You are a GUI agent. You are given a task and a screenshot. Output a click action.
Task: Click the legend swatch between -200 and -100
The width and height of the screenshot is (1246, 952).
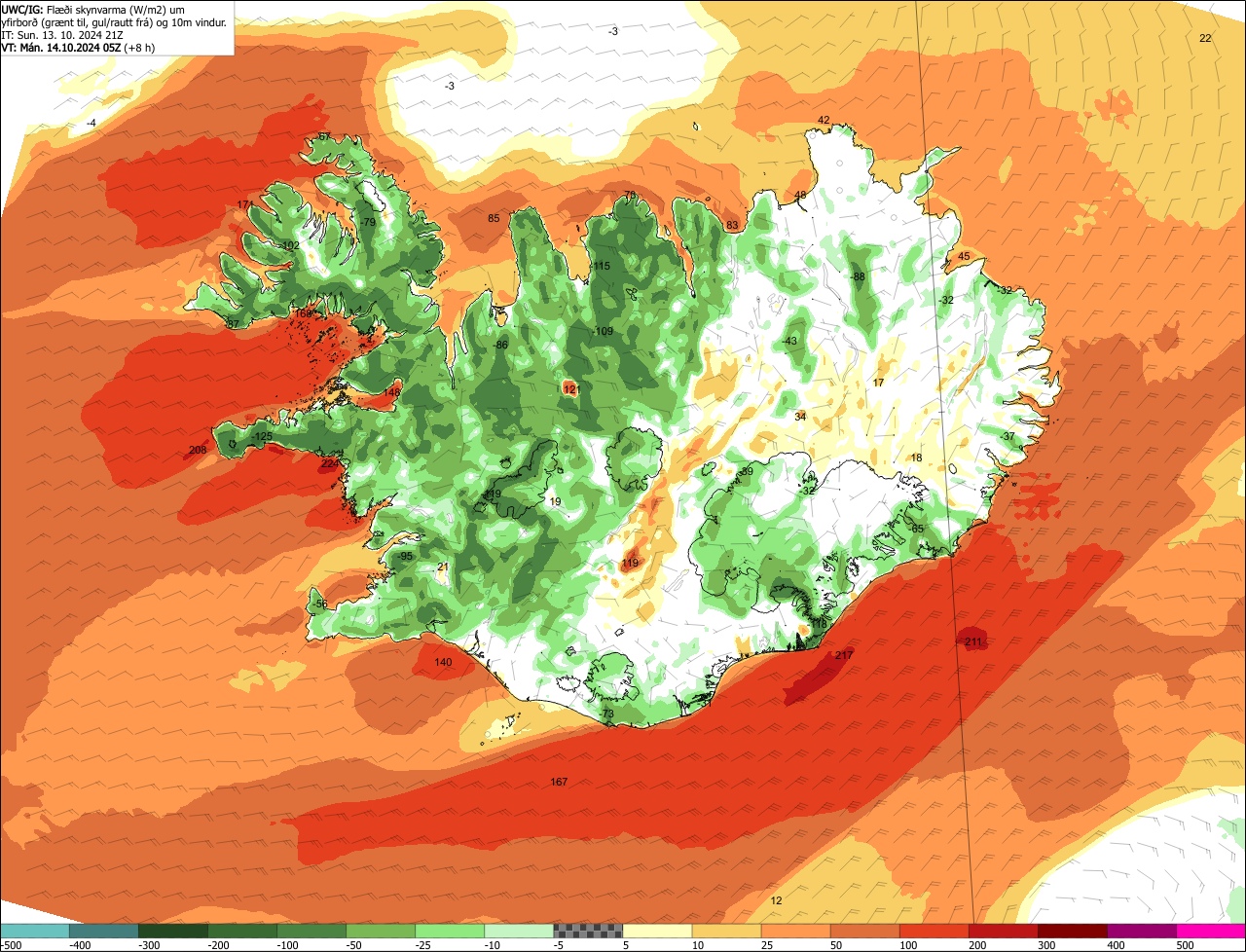coord(242,931)
